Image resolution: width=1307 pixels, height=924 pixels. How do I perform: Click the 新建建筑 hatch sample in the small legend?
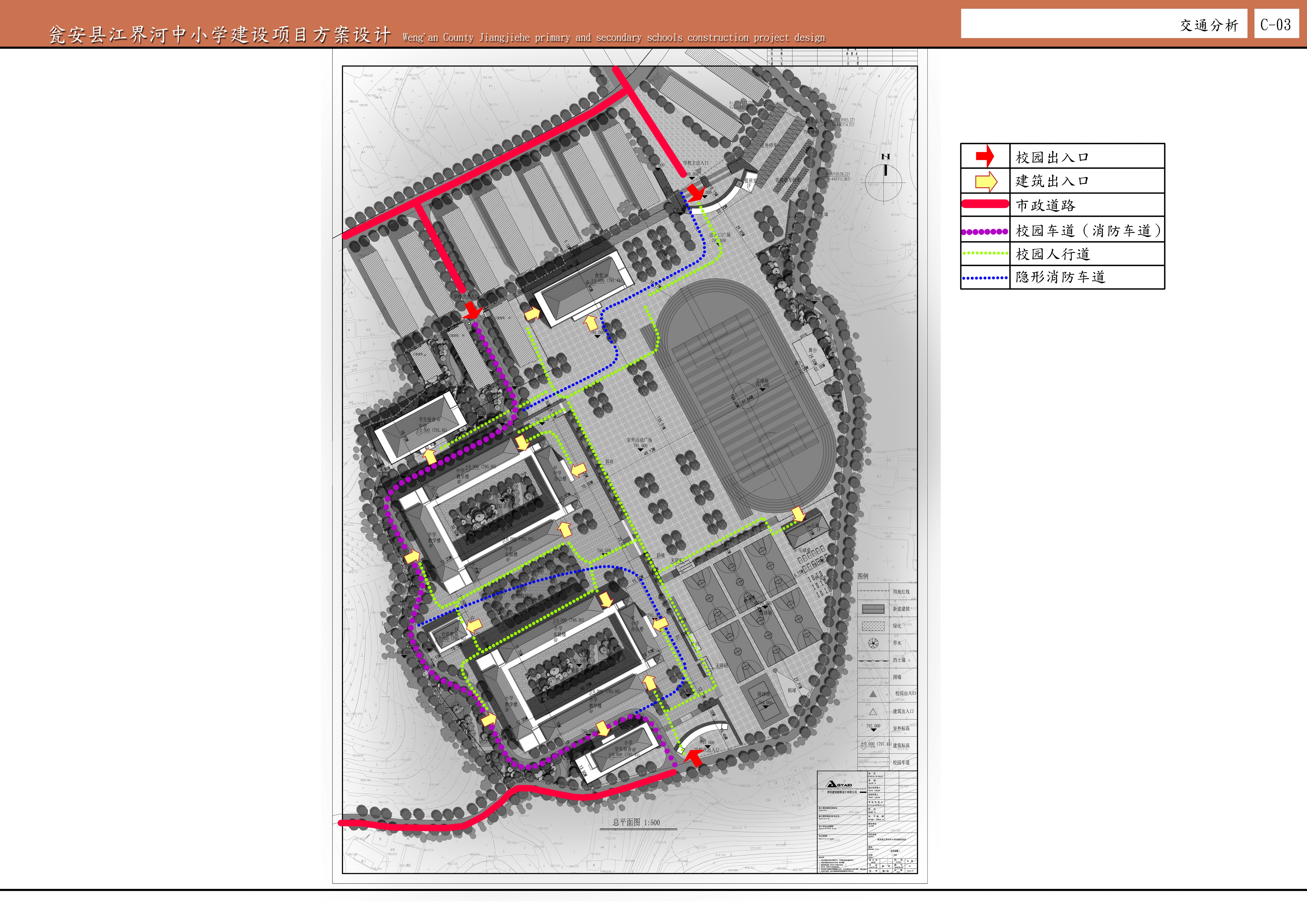click(x=873, y=609)
